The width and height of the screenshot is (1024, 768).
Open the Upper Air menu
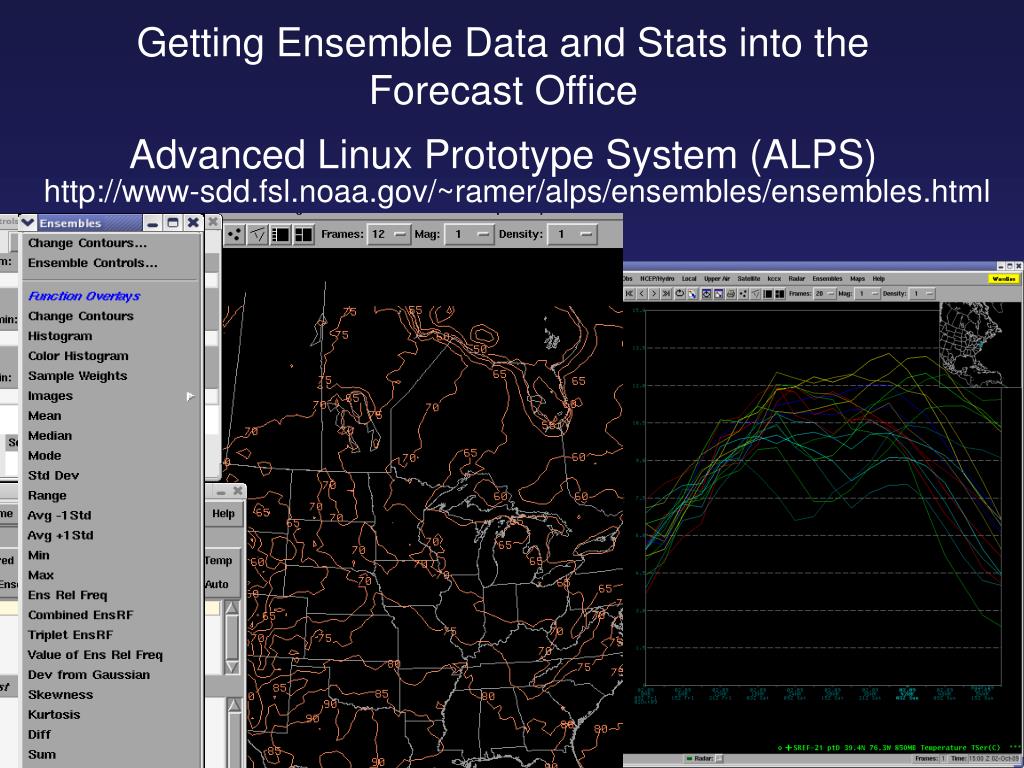coord(716,279)
